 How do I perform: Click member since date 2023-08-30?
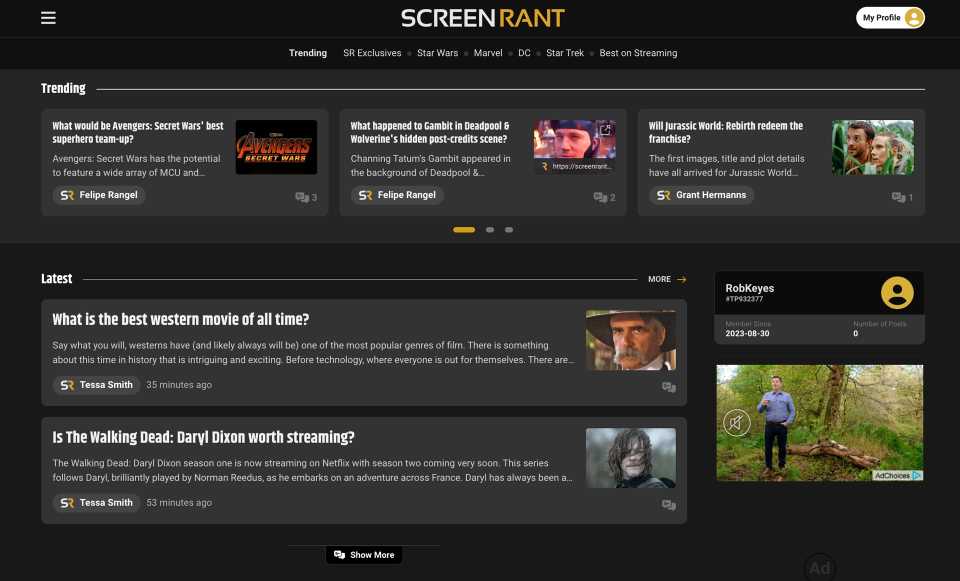point(747,333)
